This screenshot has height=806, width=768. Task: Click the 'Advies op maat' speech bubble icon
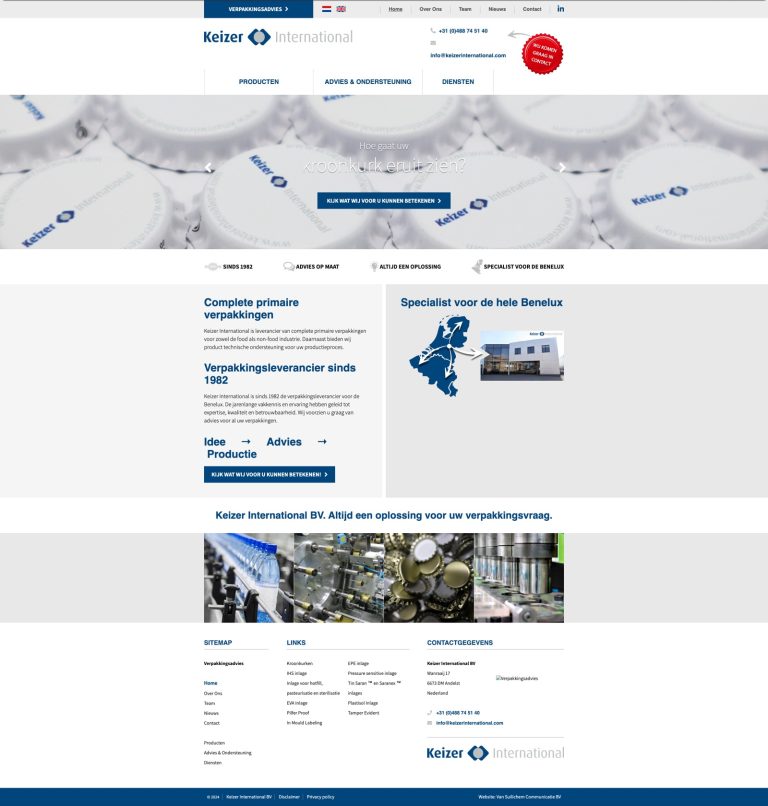coord(288,266)
